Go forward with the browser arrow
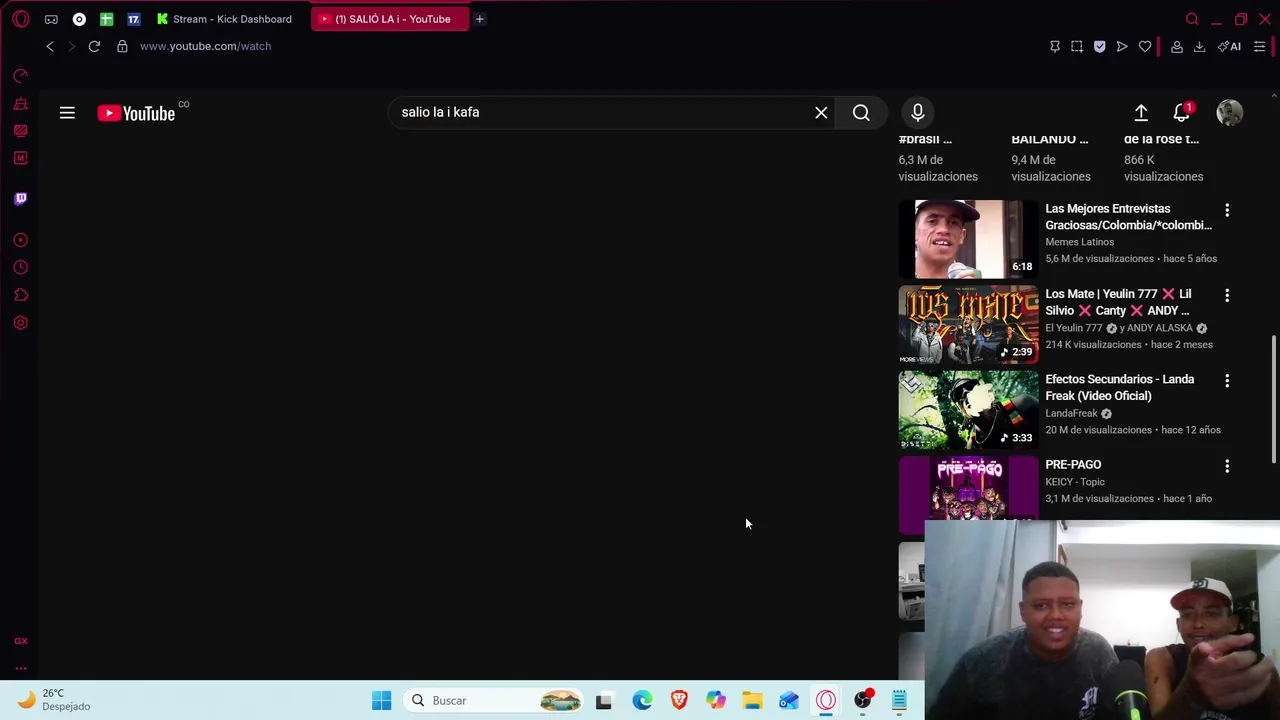This screenshot has height=720, width=1280. pos(71,46)
